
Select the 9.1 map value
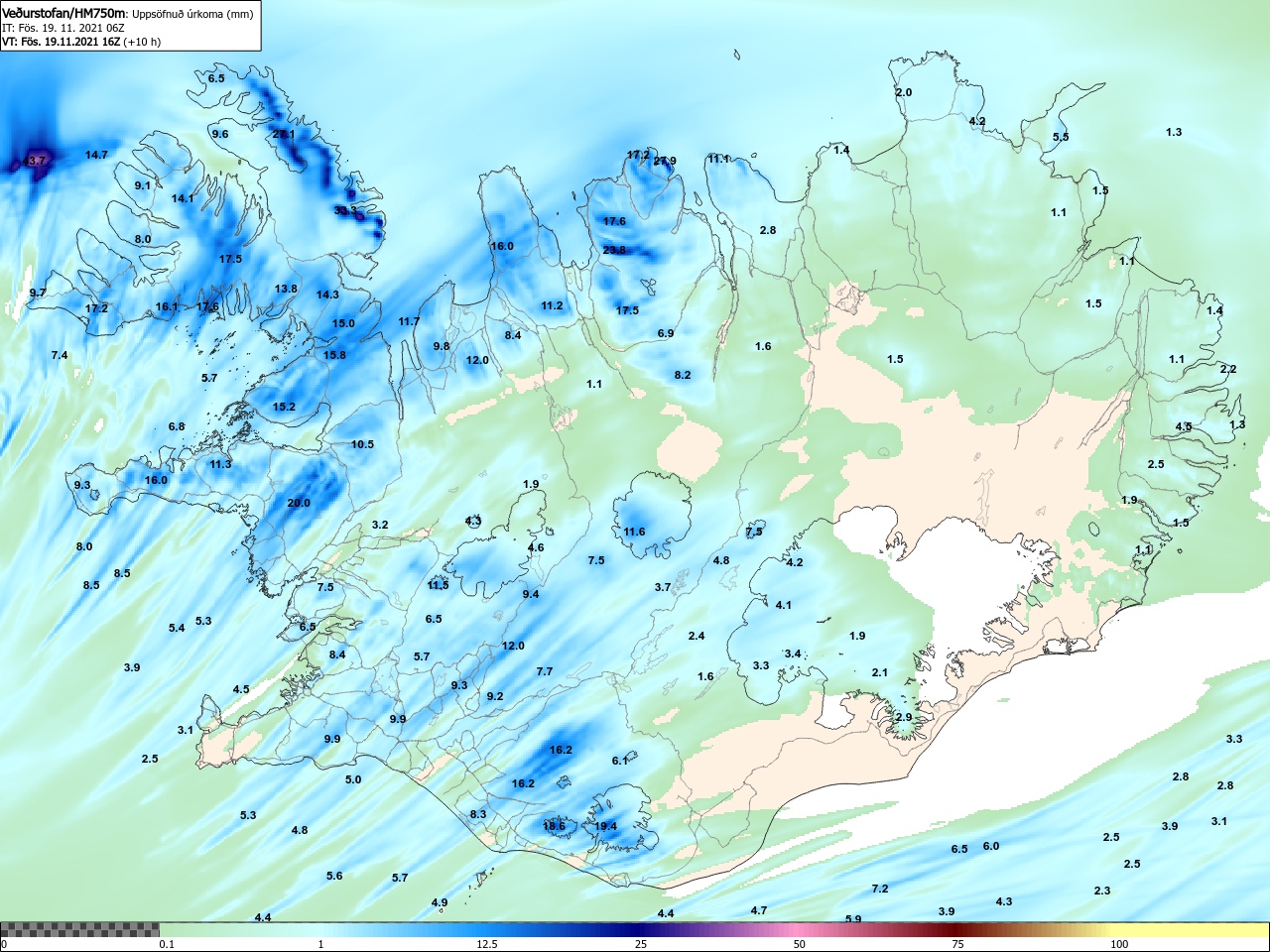click(143, 185)
